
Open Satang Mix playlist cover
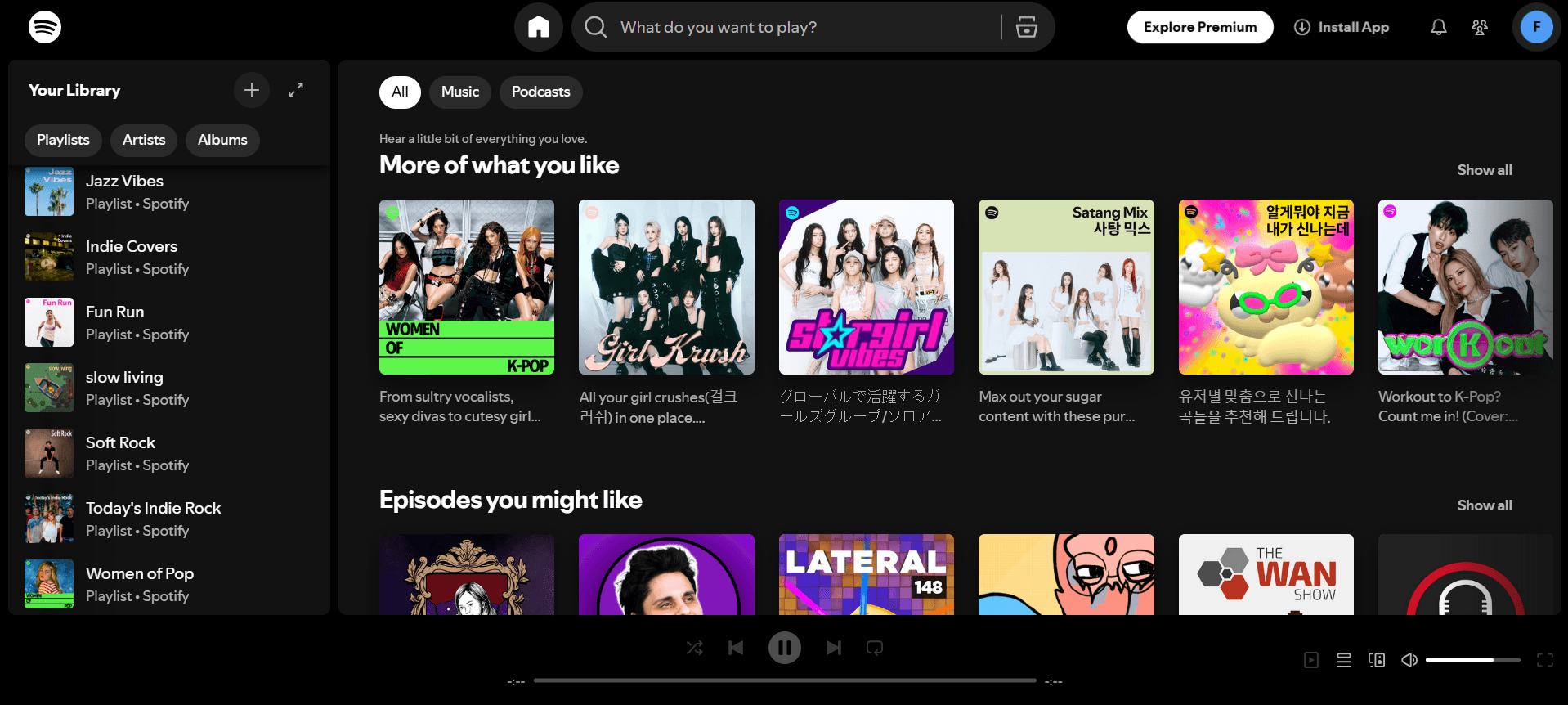point(1066,287)
